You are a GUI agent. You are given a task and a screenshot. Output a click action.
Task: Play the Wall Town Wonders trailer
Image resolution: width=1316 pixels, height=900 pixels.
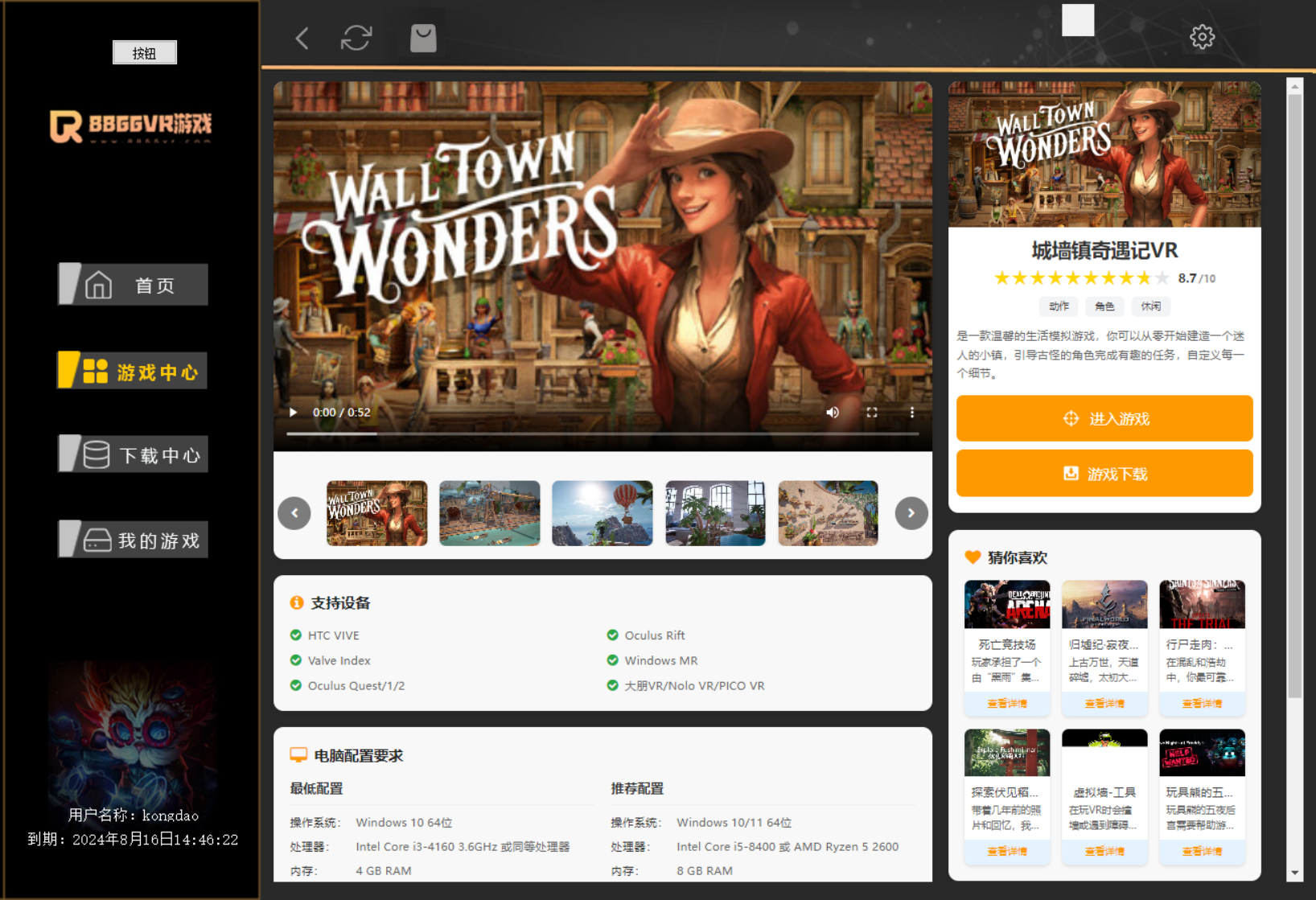294,413
